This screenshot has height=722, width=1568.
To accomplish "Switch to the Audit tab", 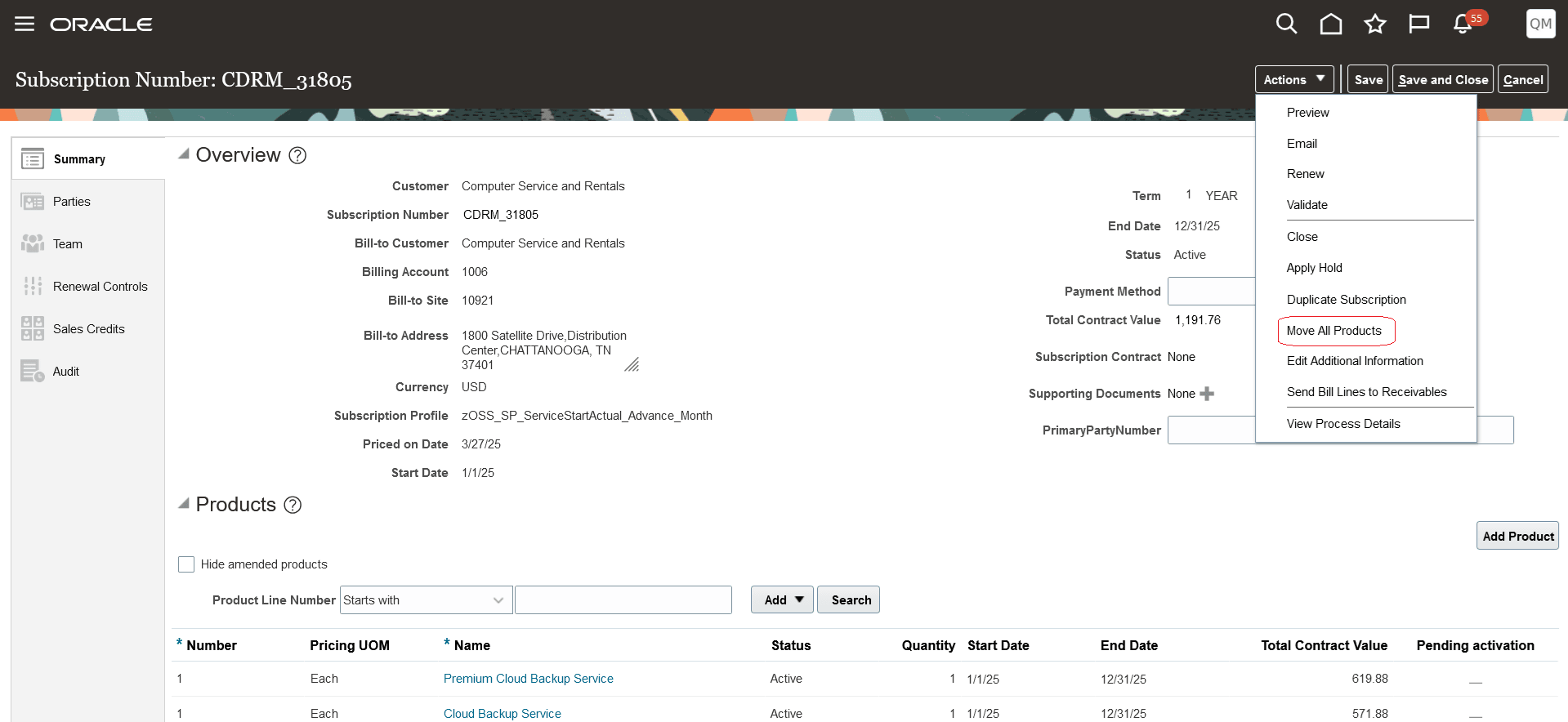I will click(66, 372).
